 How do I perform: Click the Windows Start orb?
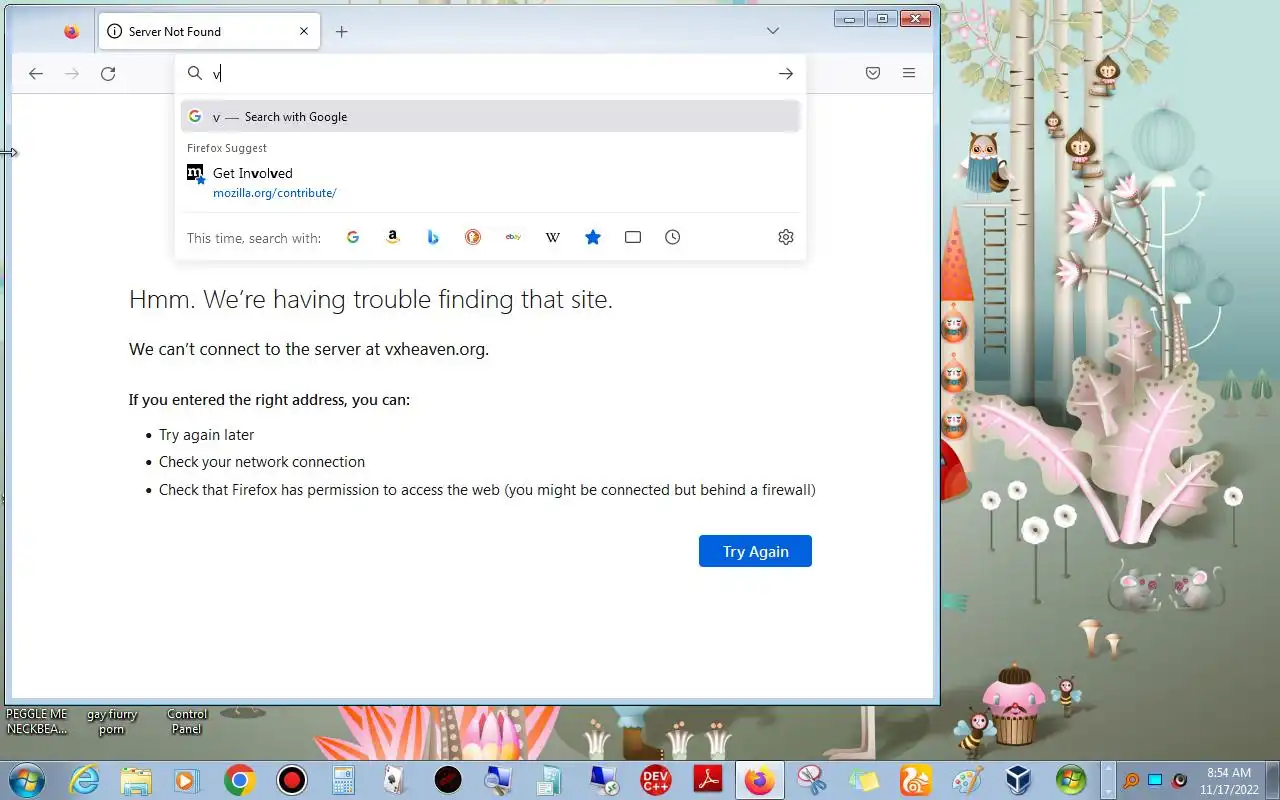(26, 780)
